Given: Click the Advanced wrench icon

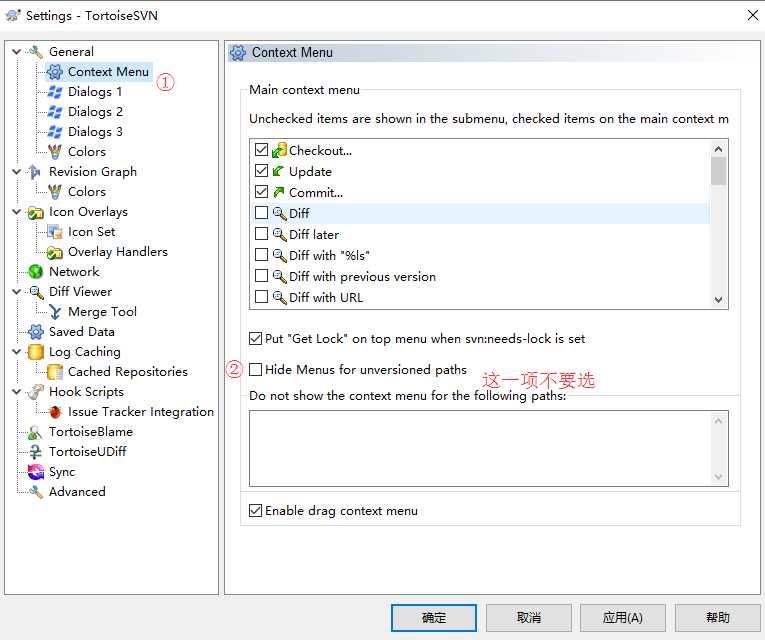Looking at the screenshot, I should (x=36, y=492).
